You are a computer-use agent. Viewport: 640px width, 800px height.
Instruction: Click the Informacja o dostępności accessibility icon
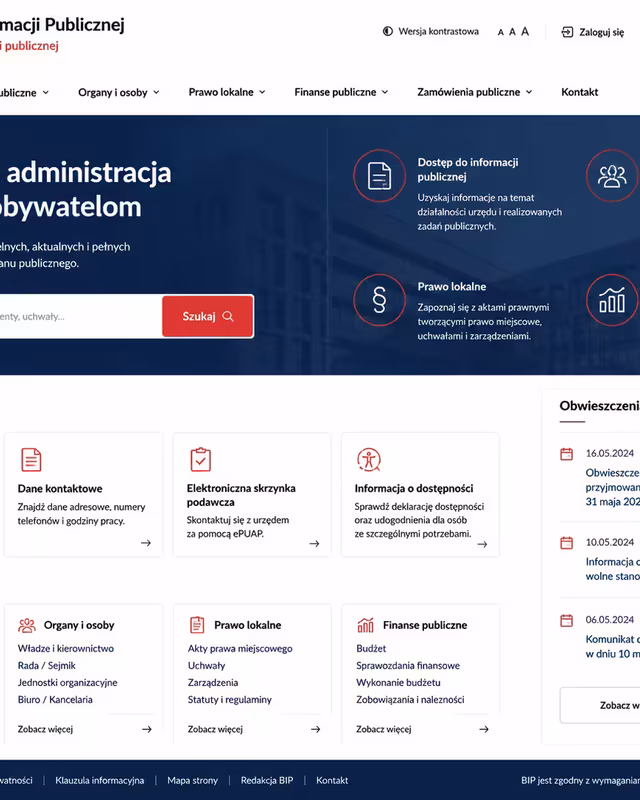pos(368,459)
